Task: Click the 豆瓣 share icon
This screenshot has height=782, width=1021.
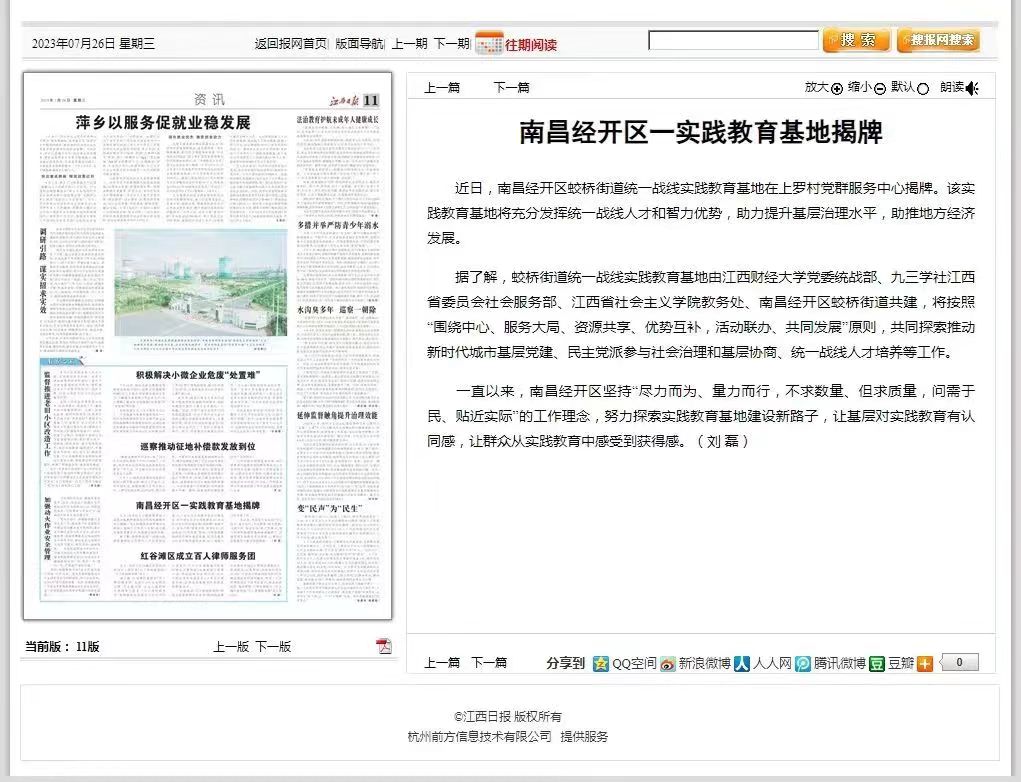Action: click(x=876, y=663)
